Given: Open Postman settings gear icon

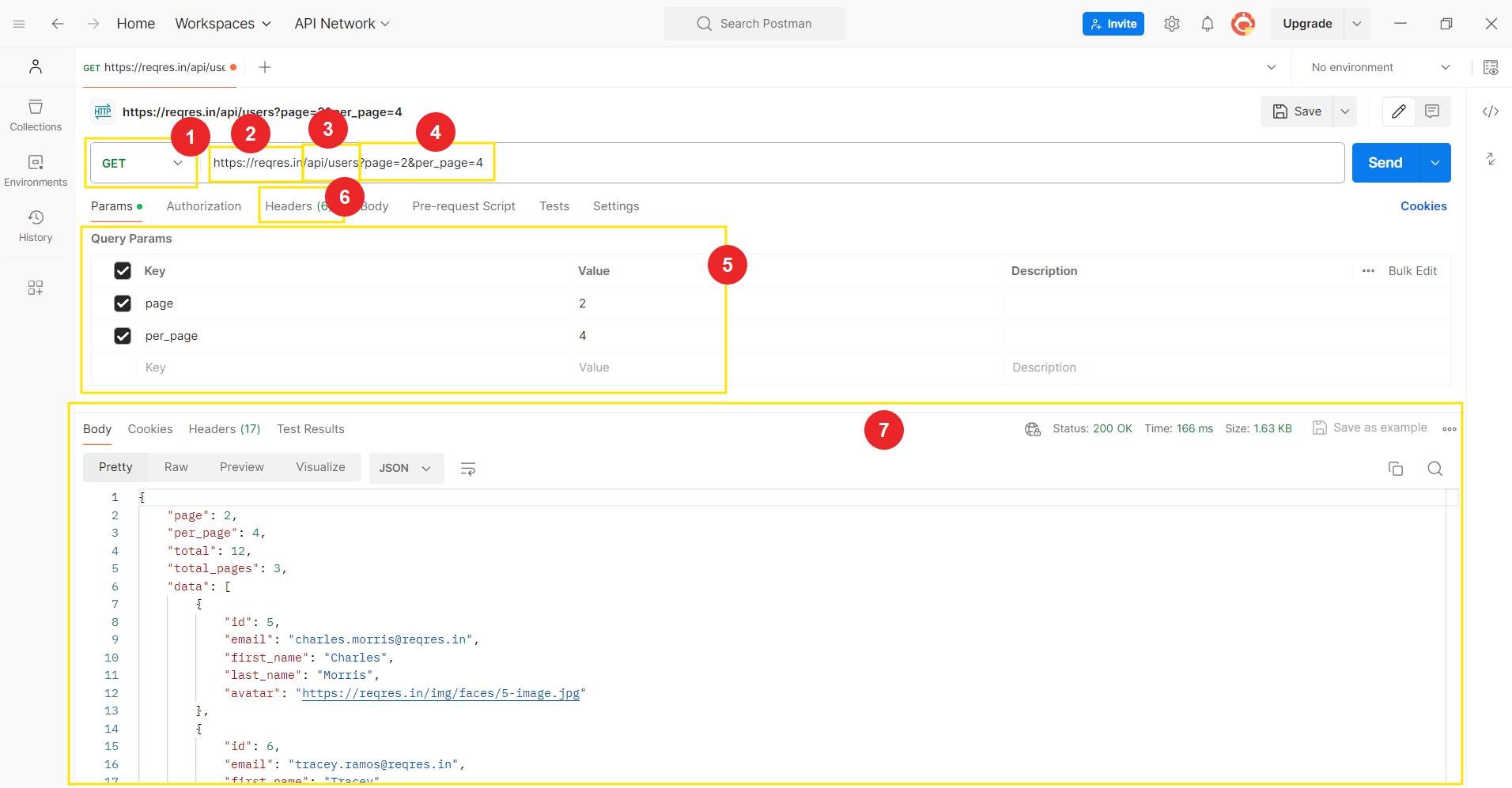Looking at the screenshot, I should pyautogui.click(x=1171, y=24).
